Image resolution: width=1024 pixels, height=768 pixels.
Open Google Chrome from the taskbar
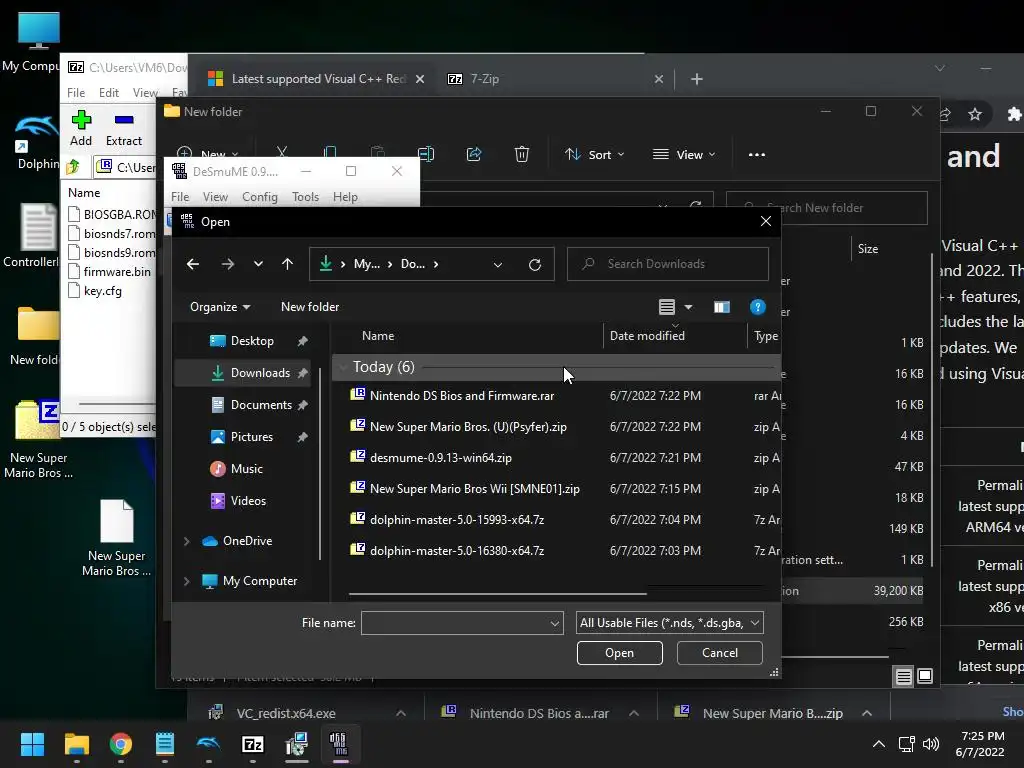[x=121, y=744]
